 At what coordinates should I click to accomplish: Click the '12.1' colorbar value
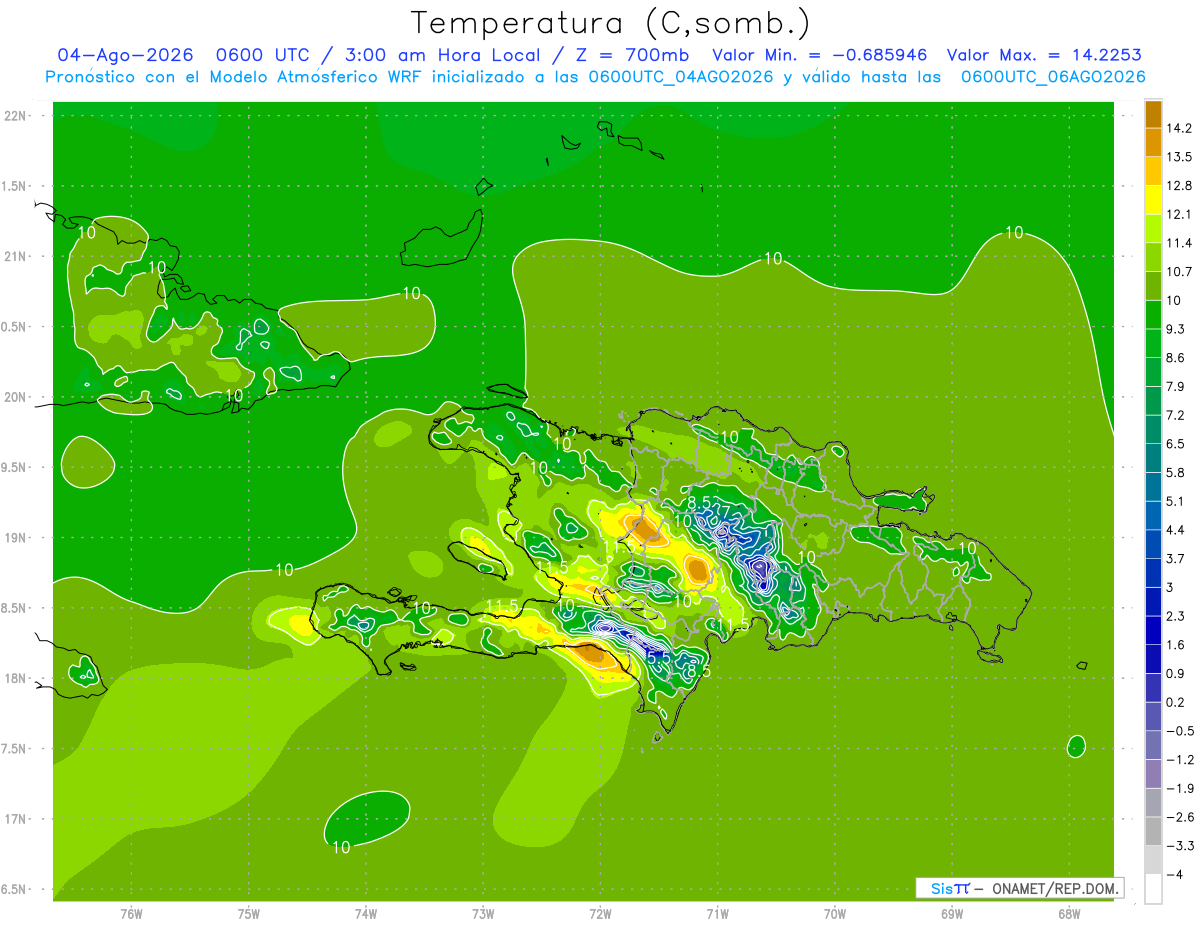click(x=1179, y=214)
